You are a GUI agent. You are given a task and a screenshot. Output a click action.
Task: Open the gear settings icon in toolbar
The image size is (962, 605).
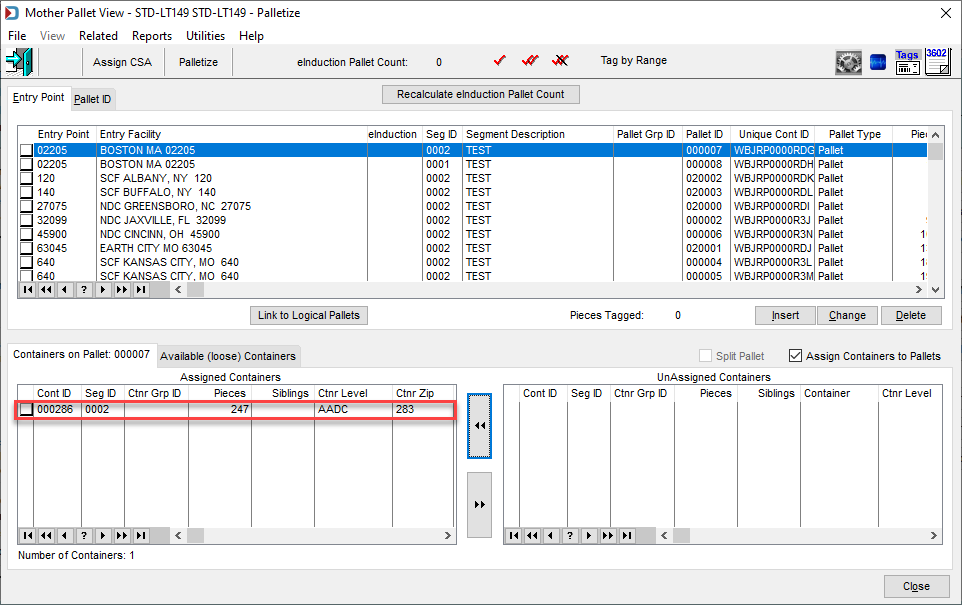coord(848,63)
